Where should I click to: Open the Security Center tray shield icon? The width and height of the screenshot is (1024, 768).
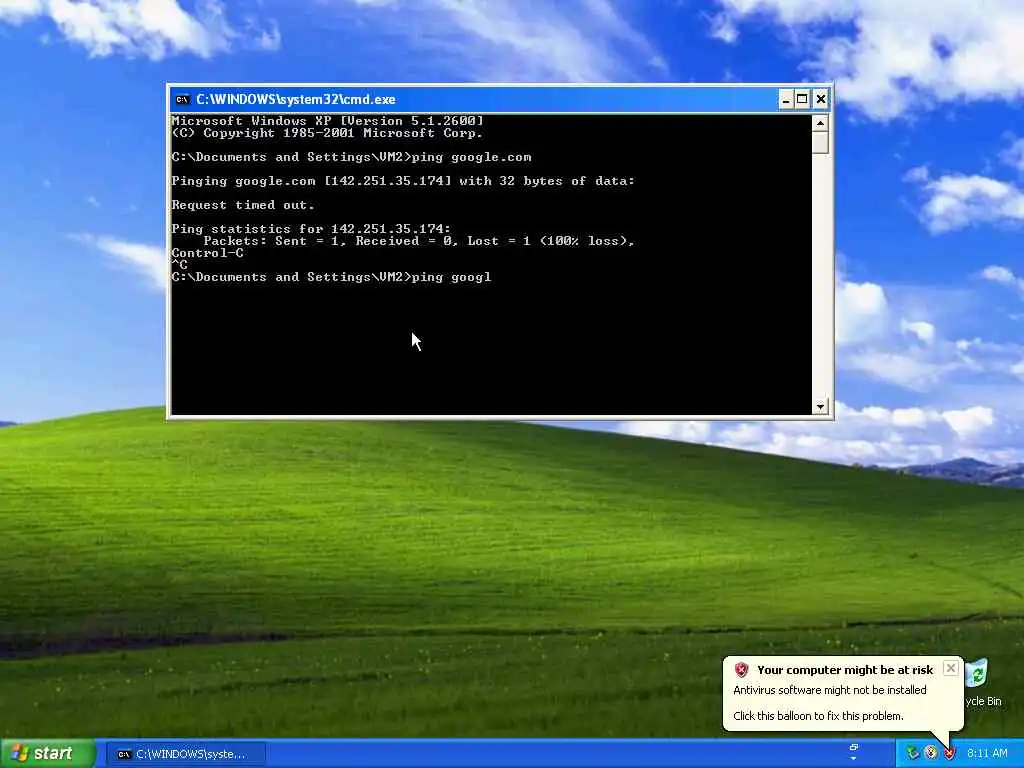950,753
